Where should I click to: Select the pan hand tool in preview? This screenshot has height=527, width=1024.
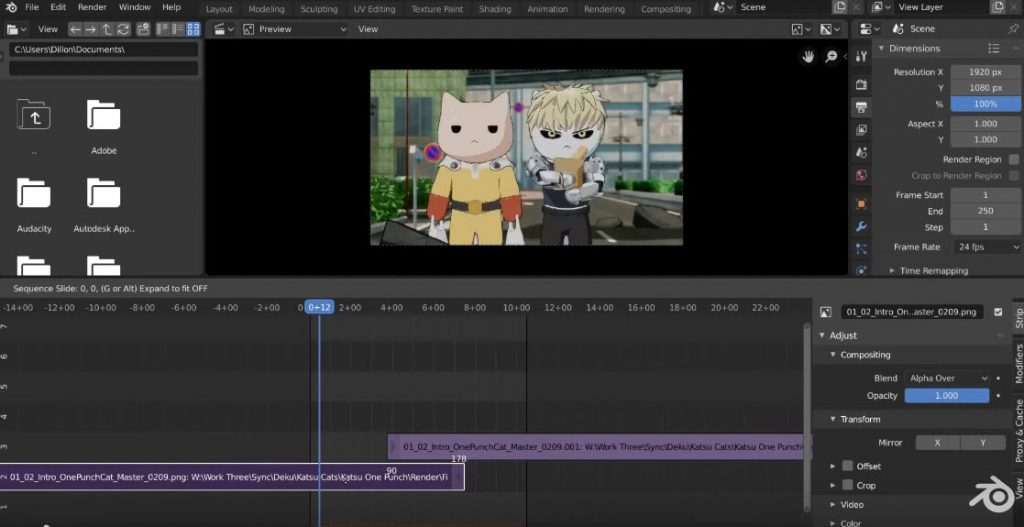(808, 57)
